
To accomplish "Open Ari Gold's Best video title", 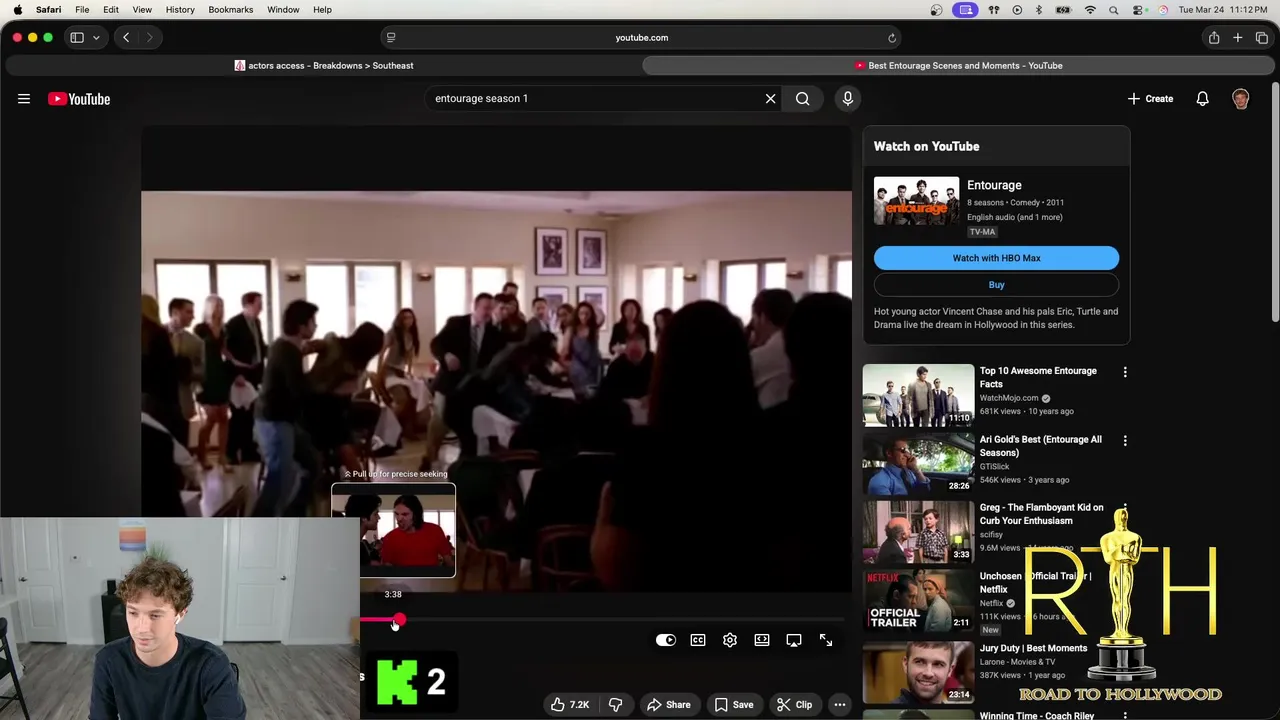I will pyautogui.click(x=1040, y=446).
